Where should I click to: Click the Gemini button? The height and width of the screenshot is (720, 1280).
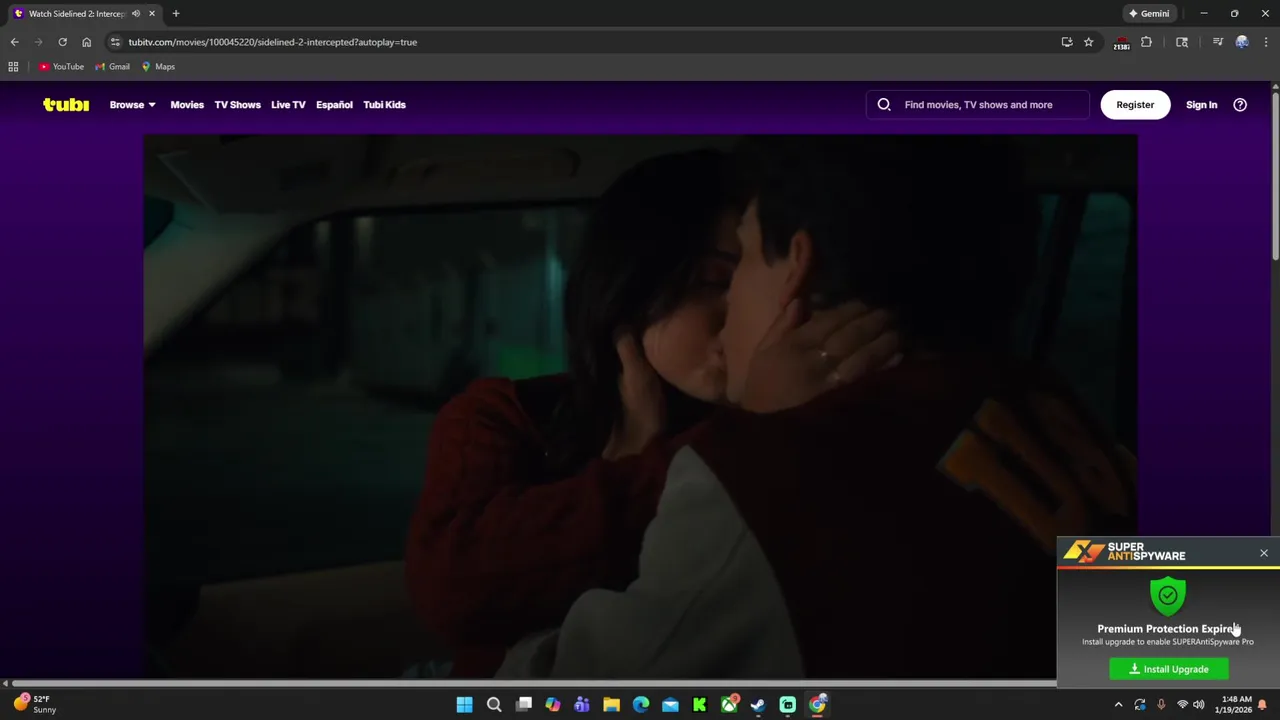1148,13
